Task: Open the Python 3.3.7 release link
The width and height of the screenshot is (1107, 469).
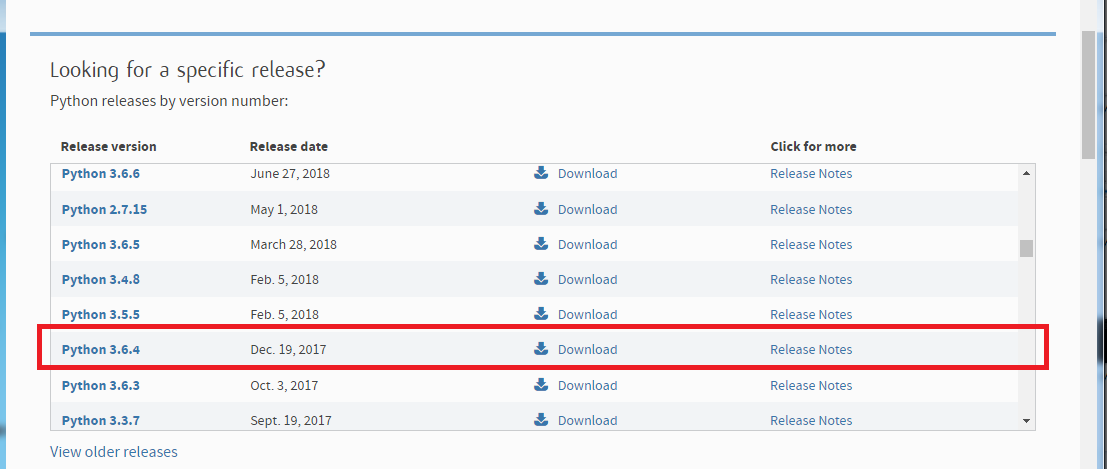Action: [101, 420]
